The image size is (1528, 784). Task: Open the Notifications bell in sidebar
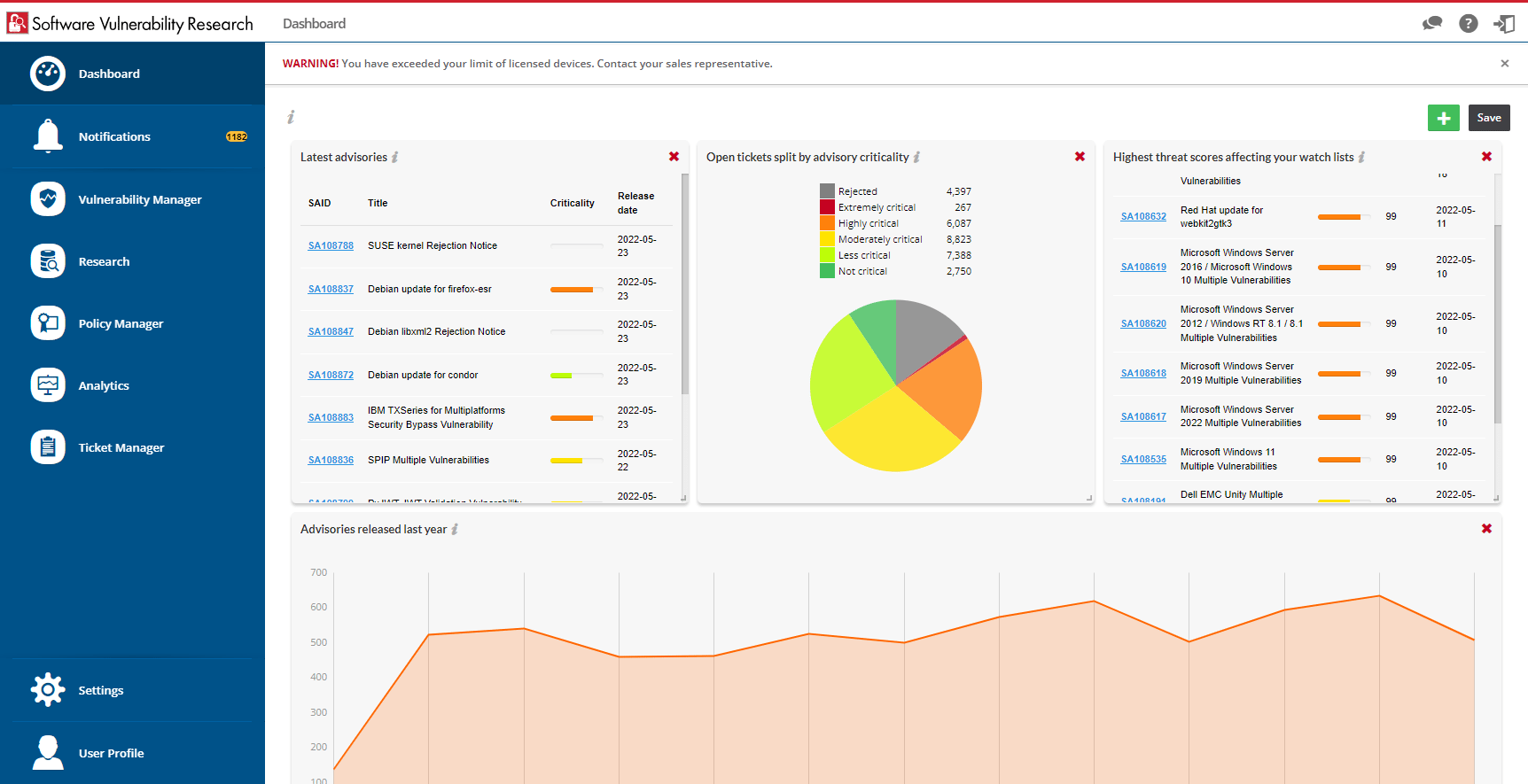click(x=48, y=136)
